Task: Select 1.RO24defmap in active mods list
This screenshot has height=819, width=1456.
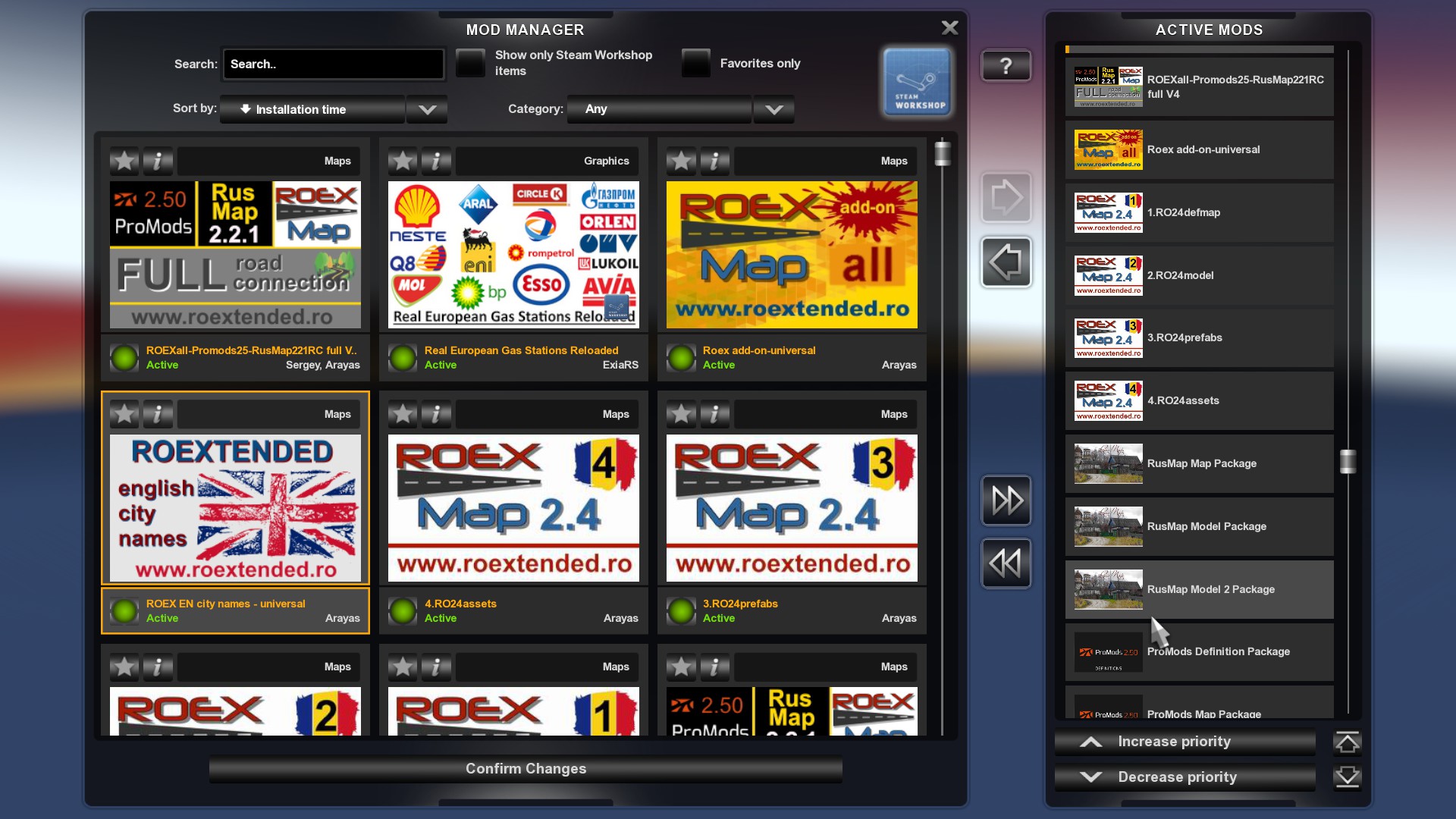Action: tap(1199, 212)
